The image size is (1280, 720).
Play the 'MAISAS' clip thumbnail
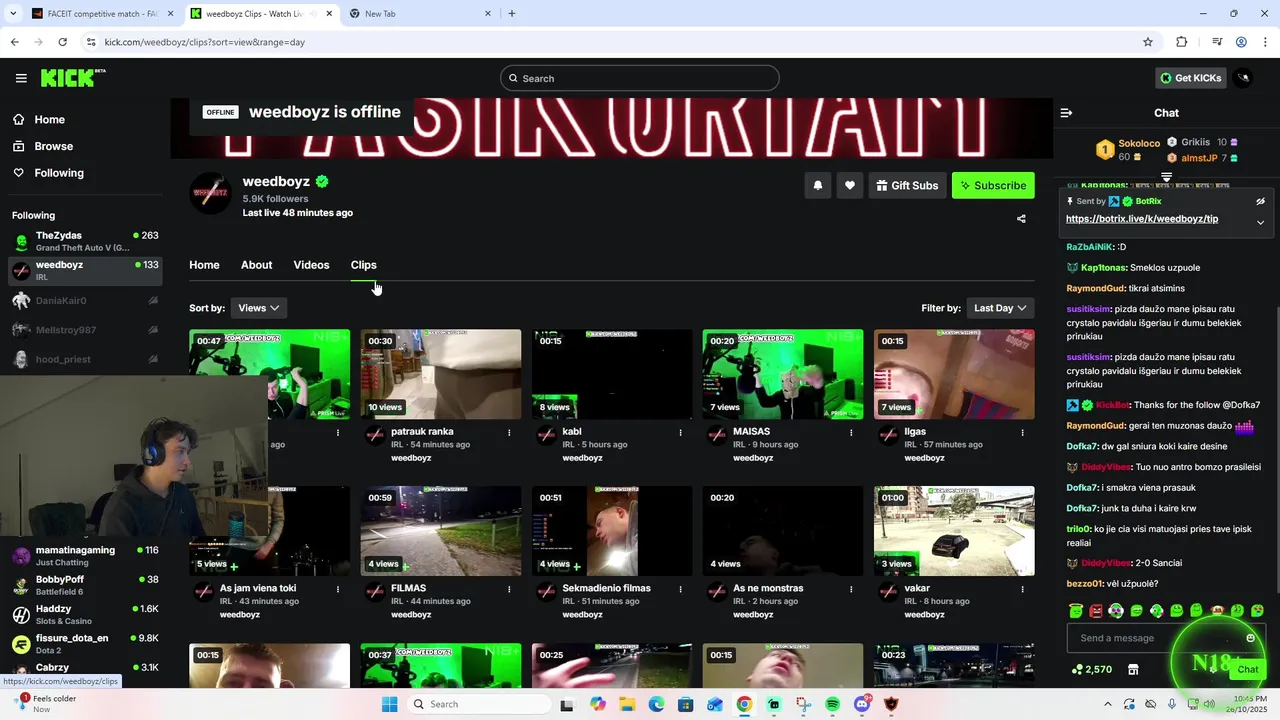[783, 374]
